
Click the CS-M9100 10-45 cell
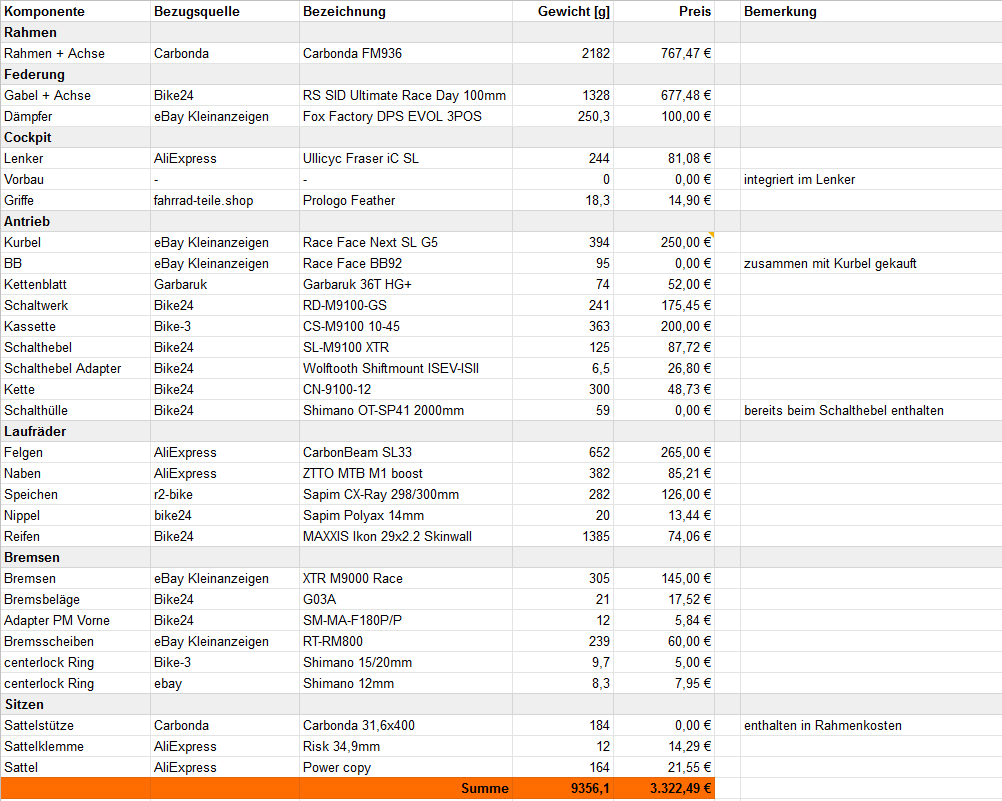click(406, 327)
